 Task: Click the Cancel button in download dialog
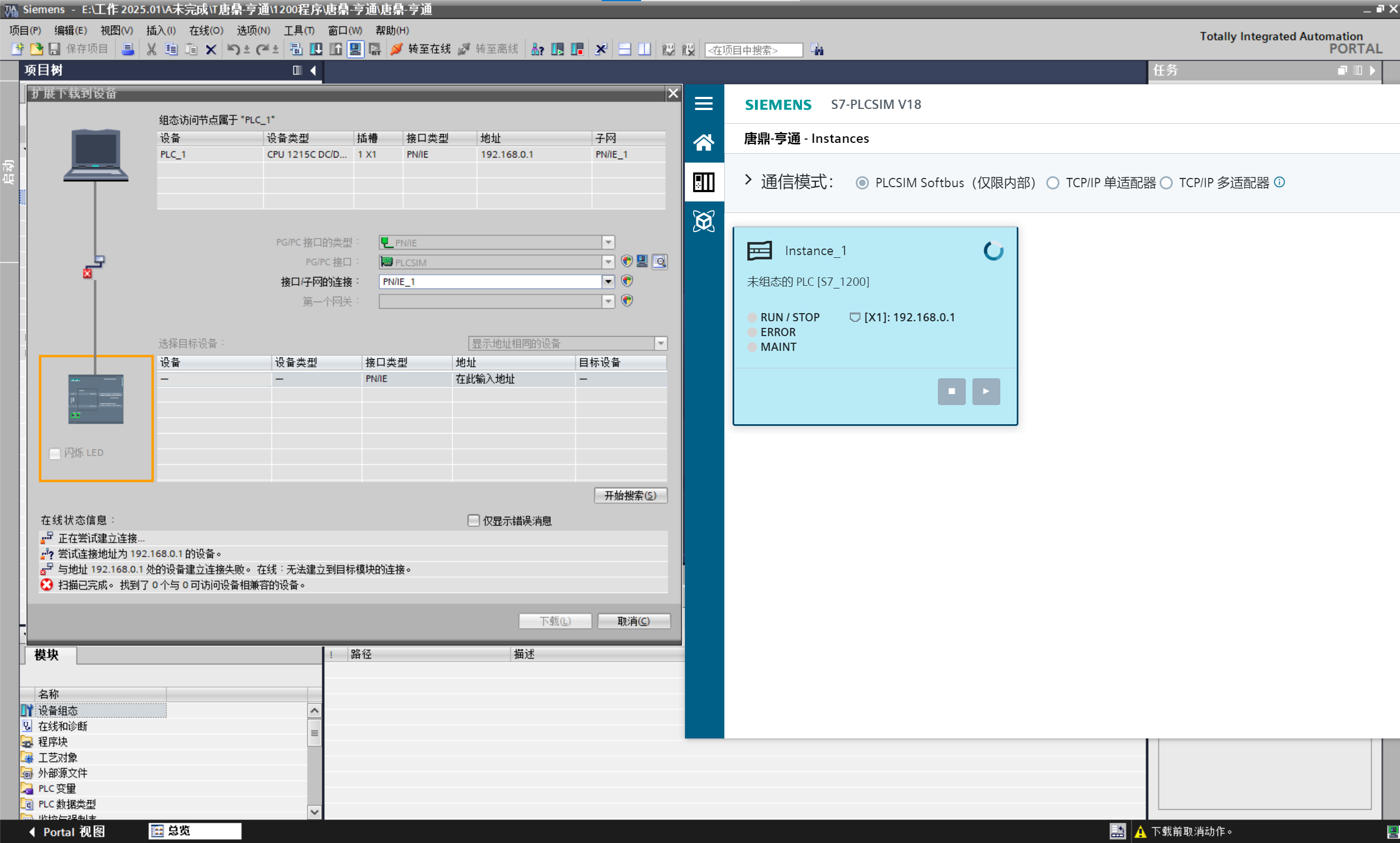pyautogui.click(x=633, y=621)
